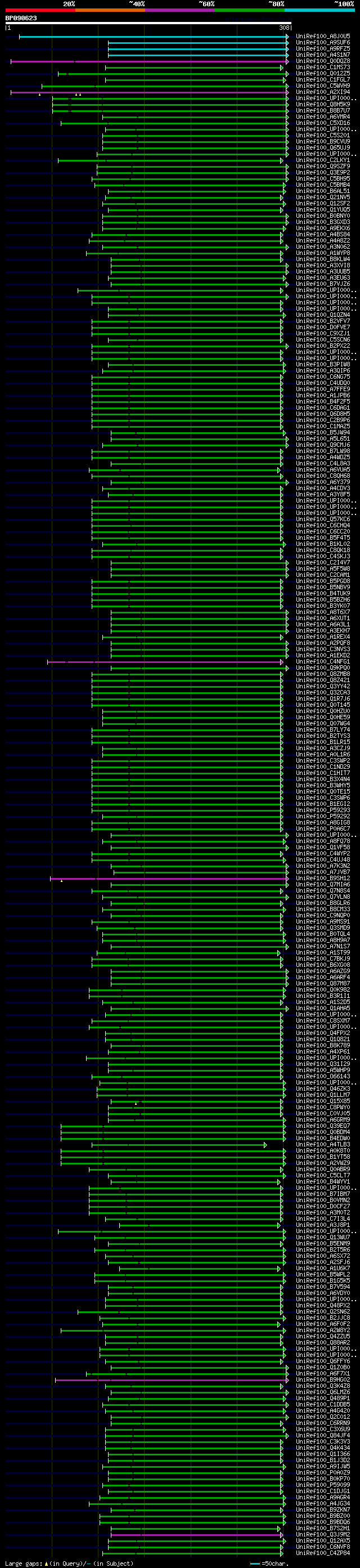360x1568 pixels.
Task: Click the UniRef100_P59099 label
Action: pos(323,1485)
